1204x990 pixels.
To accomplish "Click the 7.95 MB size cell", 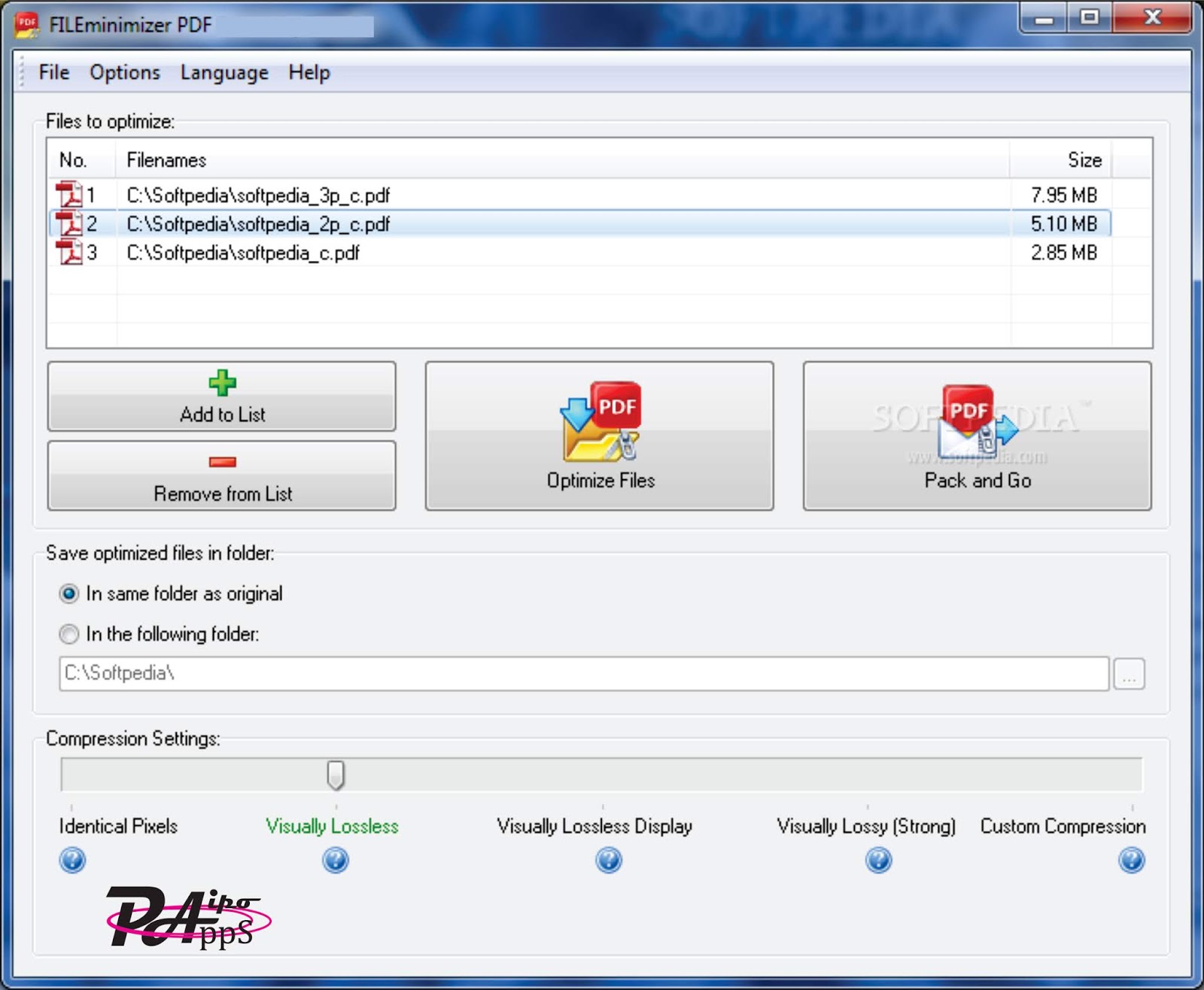I will [1064, 196].
